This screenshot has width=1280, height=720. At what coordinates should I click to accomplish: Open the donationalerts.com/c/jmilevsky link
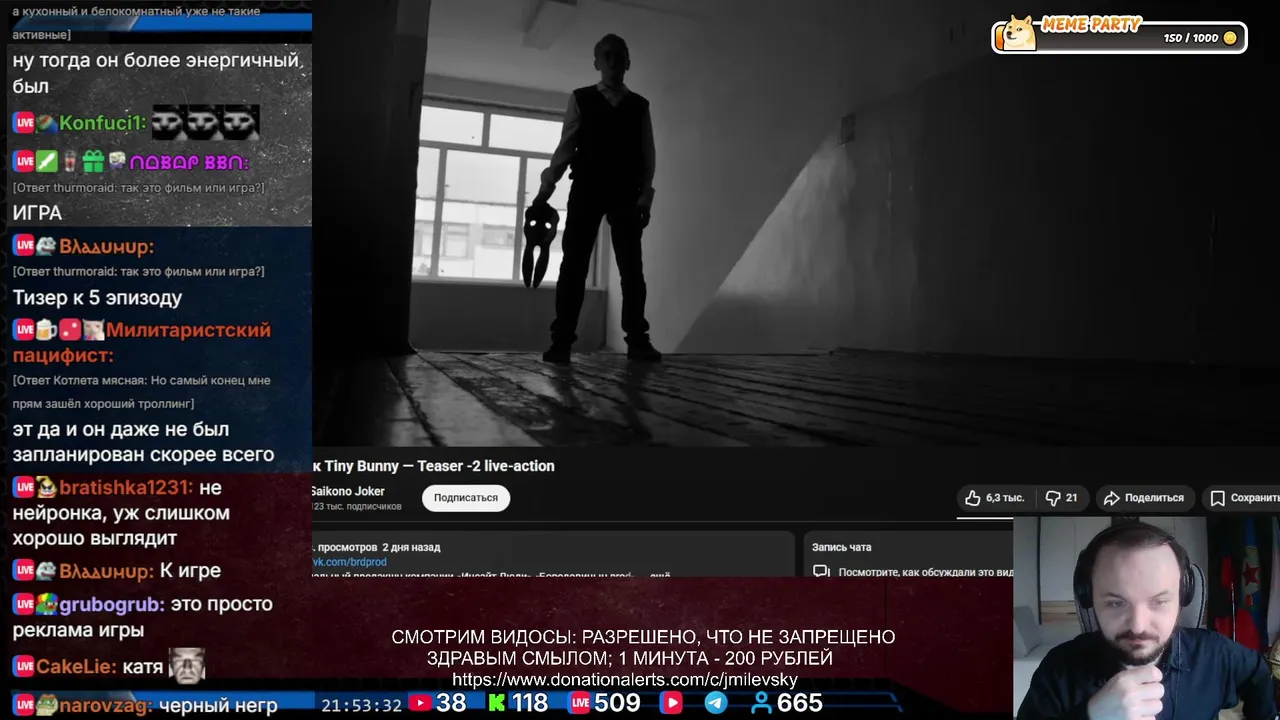[625, 680]
